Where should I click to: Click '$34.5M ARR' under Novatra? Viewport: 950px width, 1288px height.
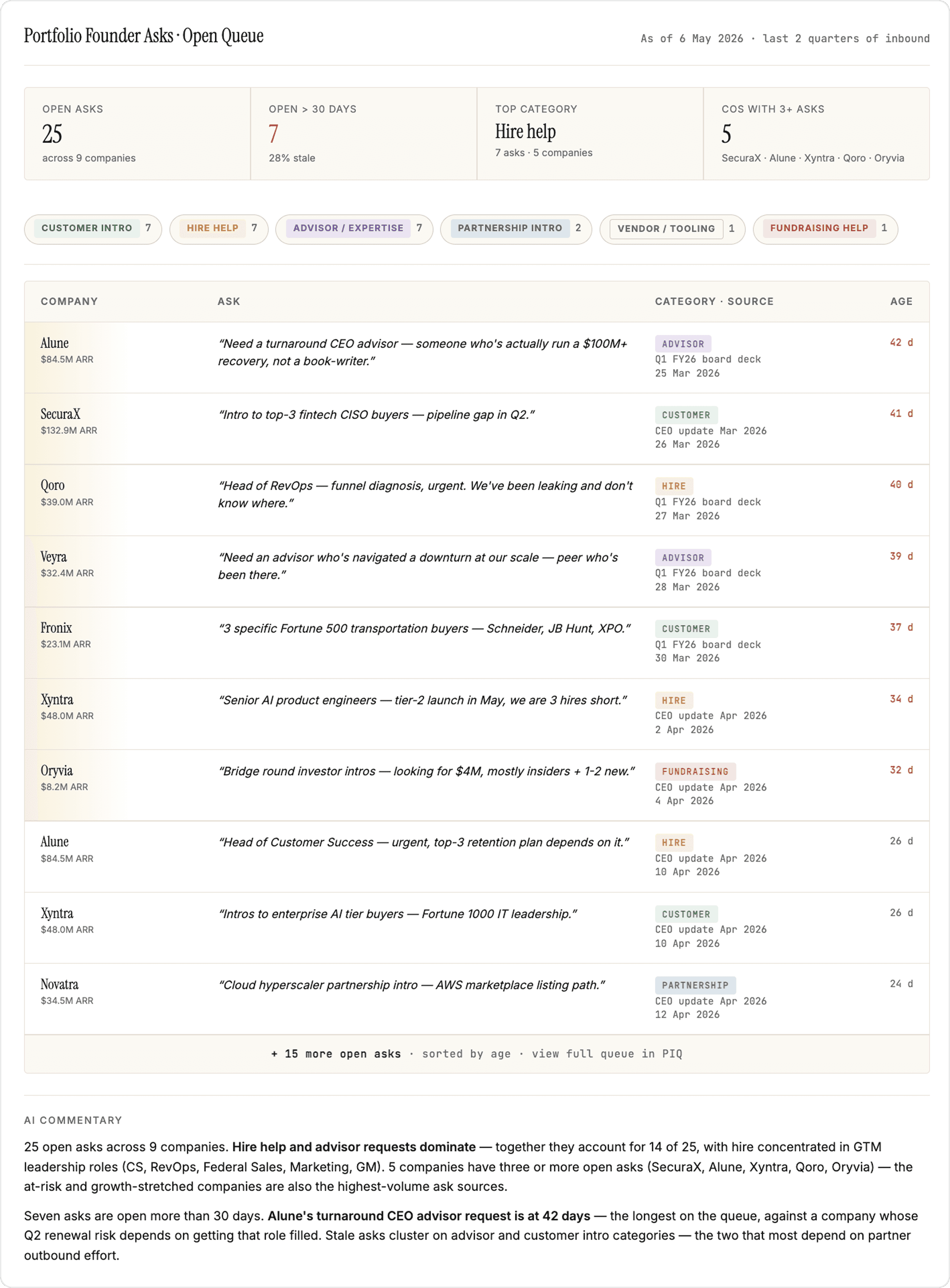click(67, 1001)
